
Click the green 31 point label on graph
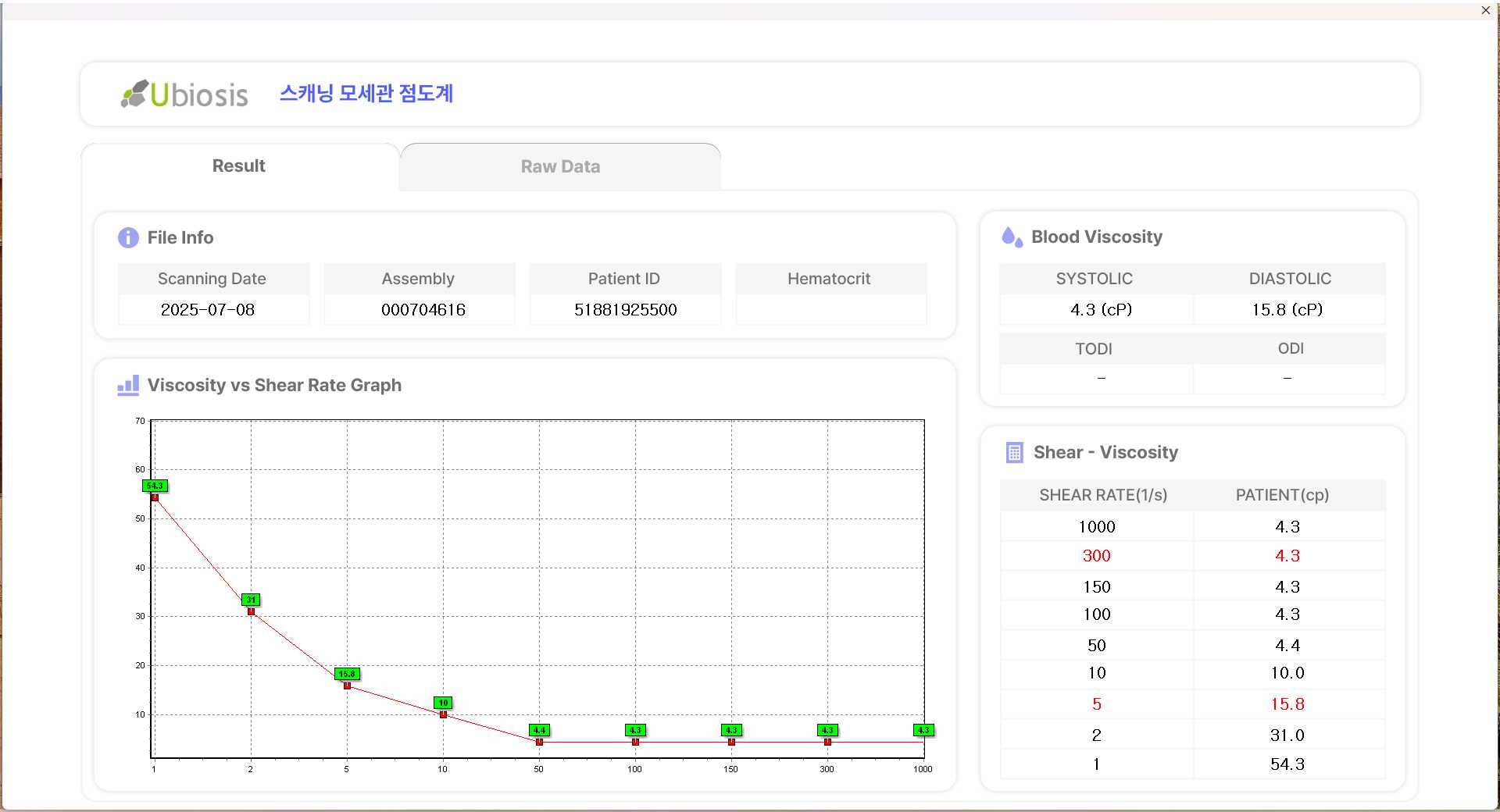pos(251,600)
